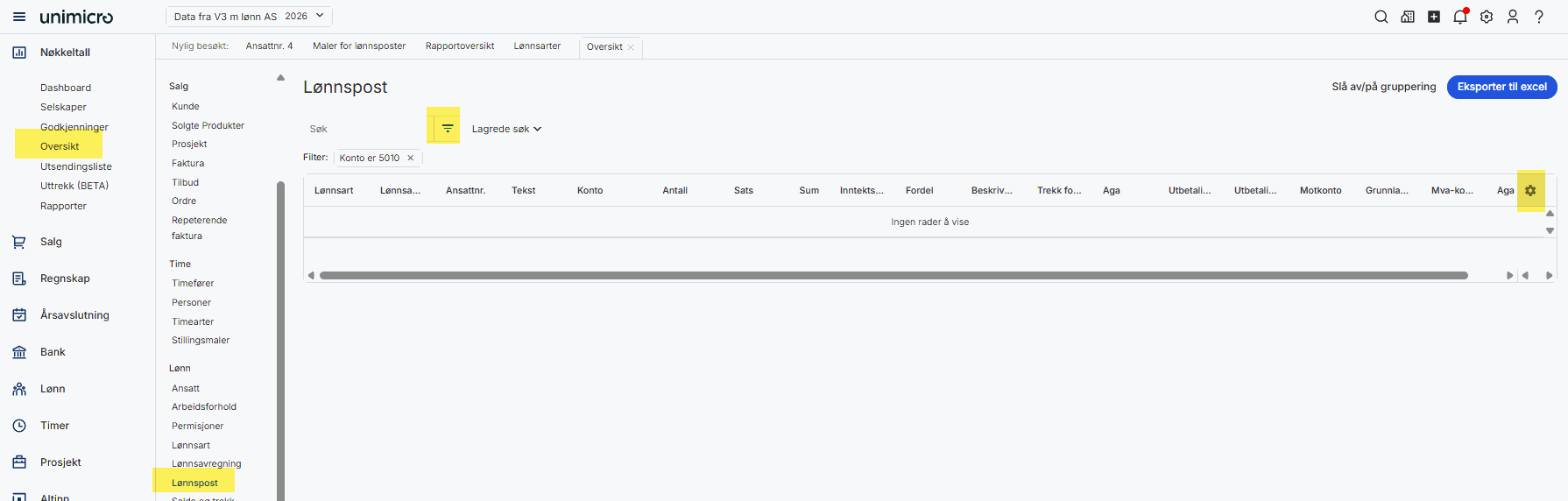Click the help question mark icon
Screen dimensions: 1568x501
click(1539, 17)
